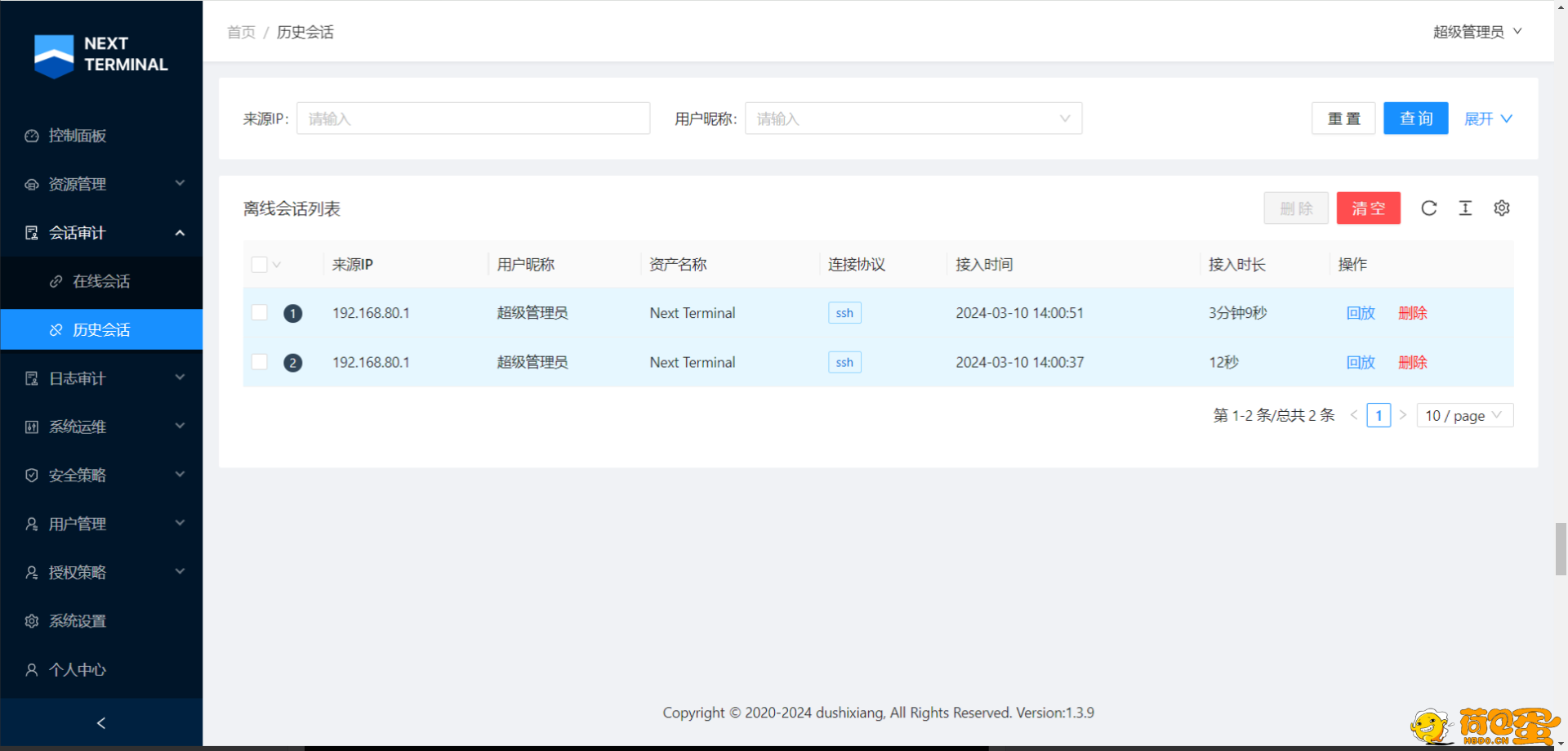Click the 历史会话 breadcrumb text

click(305, 32)
